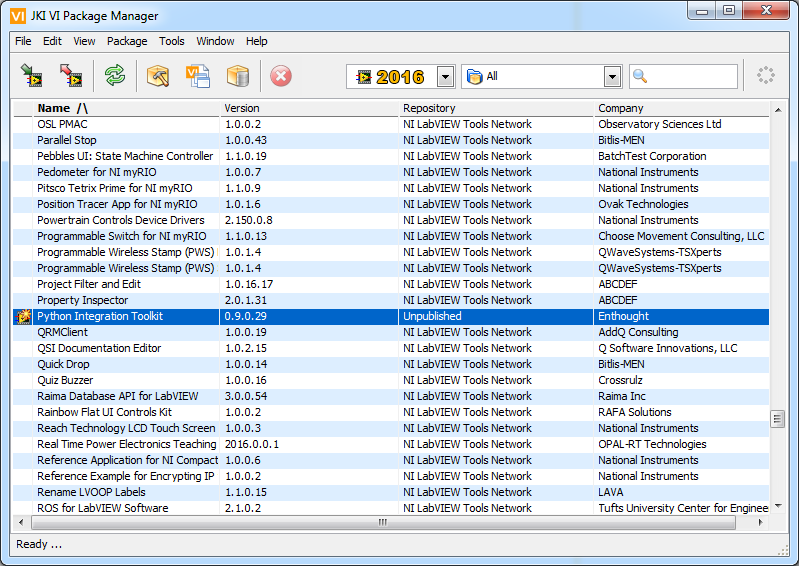Click the horizontal scrollbar left arrow
Screen dimensions: 799x566
point(21,522)
